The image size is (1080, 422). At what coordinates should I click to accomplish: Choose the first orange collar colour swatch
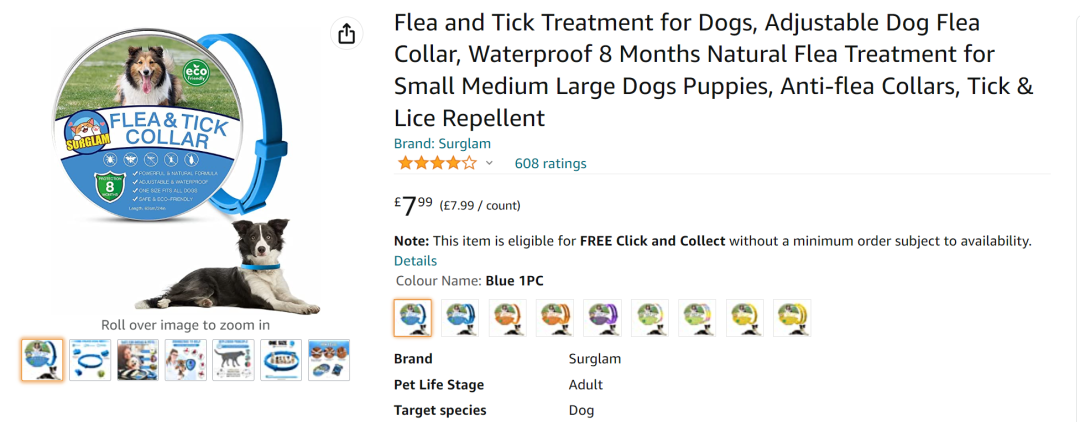click(508, 318)
